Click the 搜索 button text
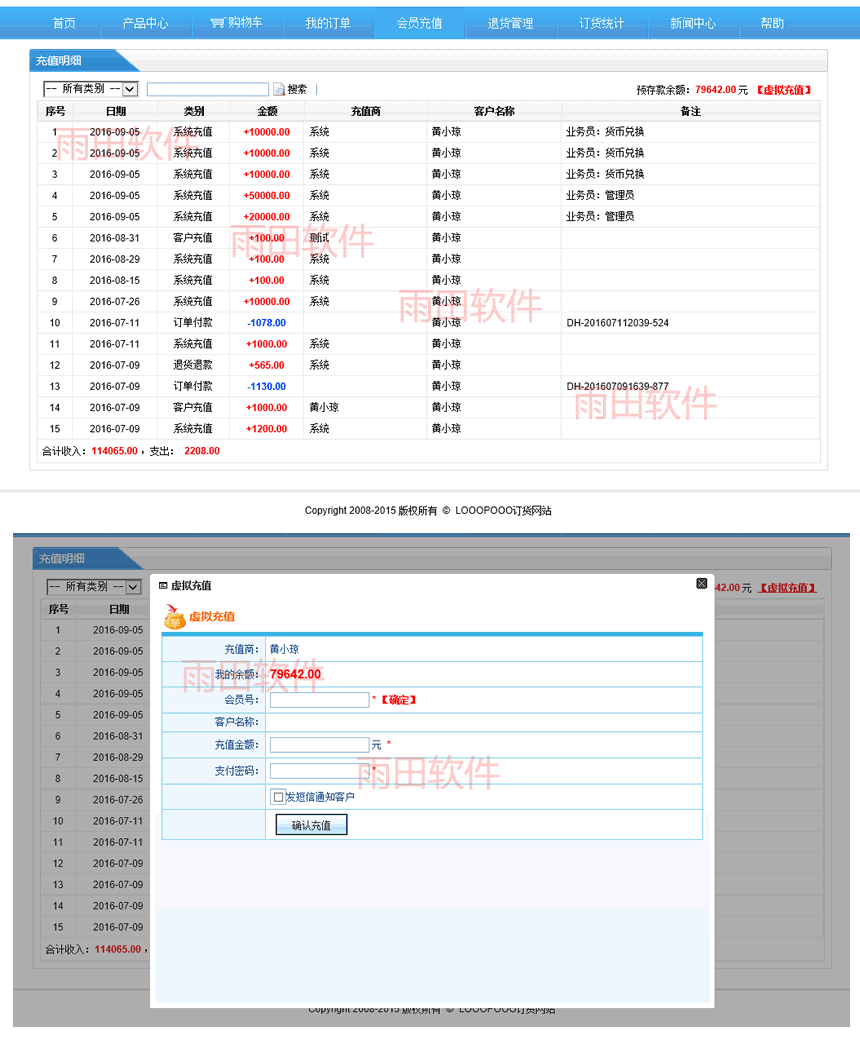This screenshot has width=860, height=1040. pyautogui.click(x=297, y=90)
